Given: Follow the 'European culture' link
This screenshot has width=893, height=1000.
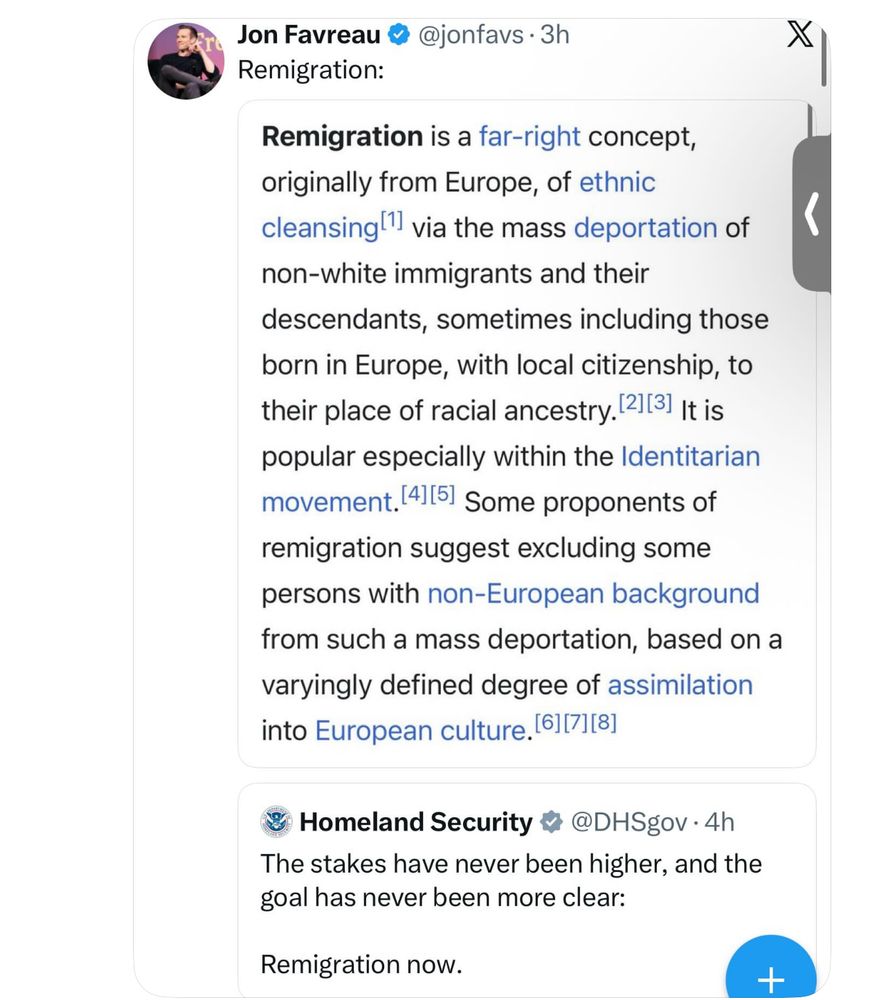Looking at the screenshot, I should [x=420, y=731].
